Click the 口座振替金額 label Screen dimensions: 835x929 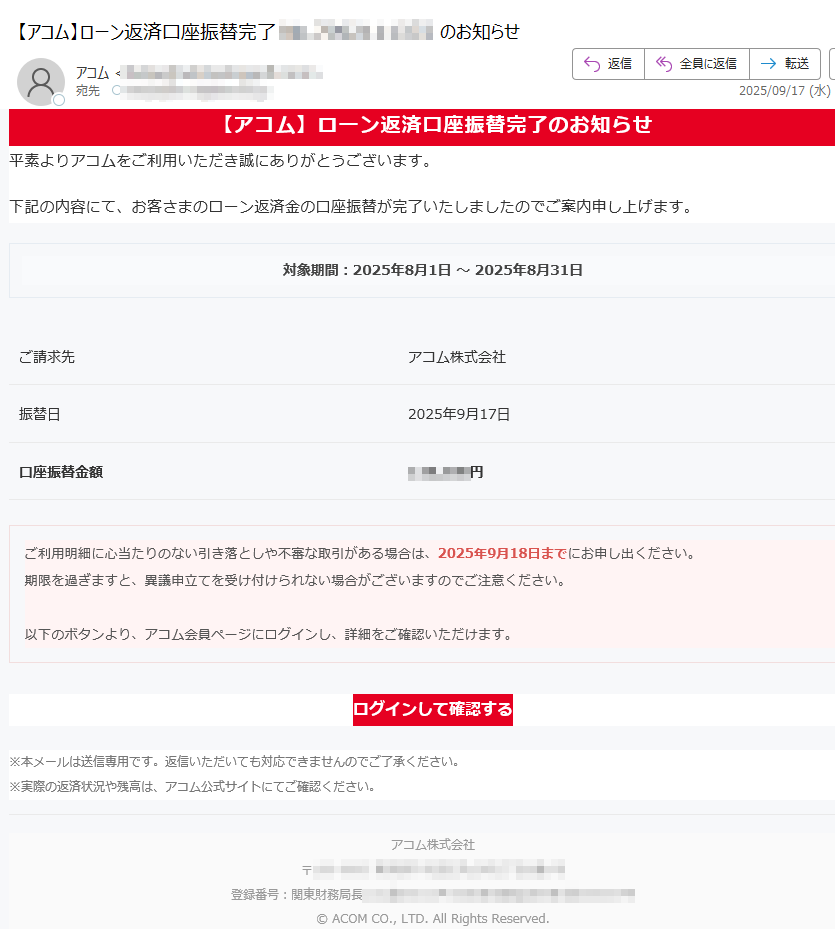(x=61, y=472)
